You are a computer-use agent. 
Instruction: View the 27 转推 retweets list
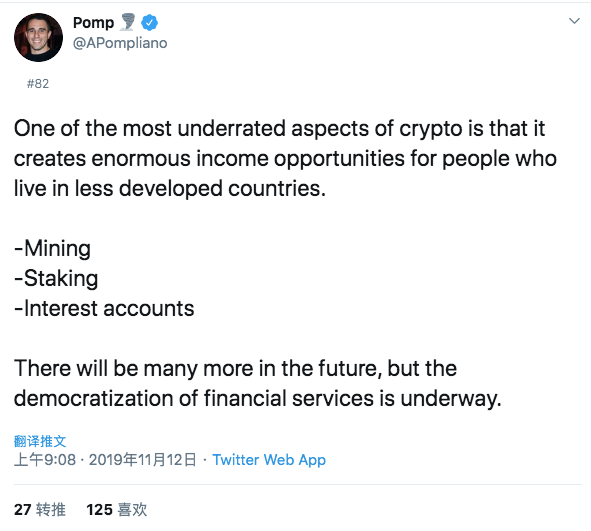[x=40, y=510]
